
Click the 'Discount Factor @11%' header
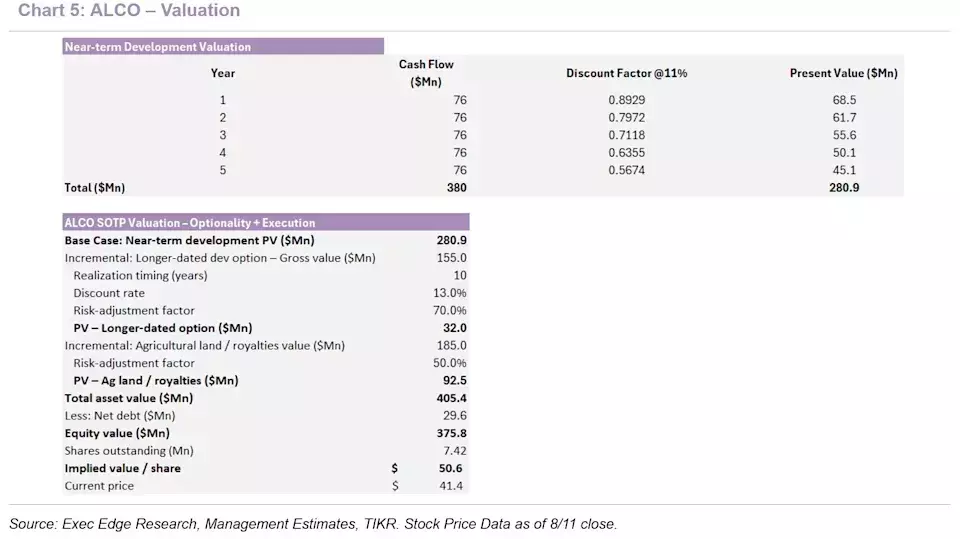pyautogui.click(x=626, y=73)
